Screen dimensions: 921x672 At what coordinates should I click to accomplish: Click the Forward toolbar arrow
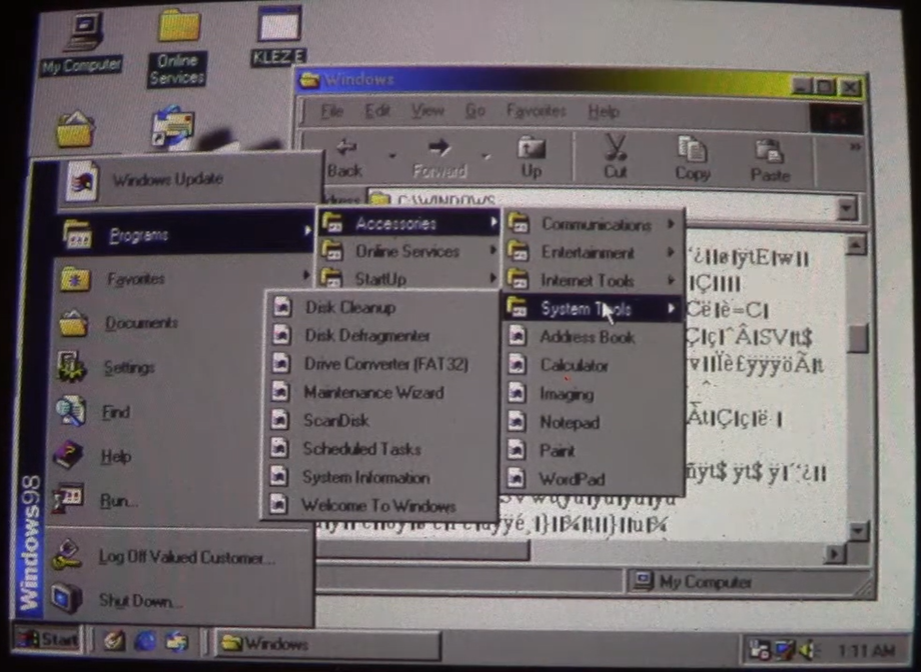pos(440,157)
